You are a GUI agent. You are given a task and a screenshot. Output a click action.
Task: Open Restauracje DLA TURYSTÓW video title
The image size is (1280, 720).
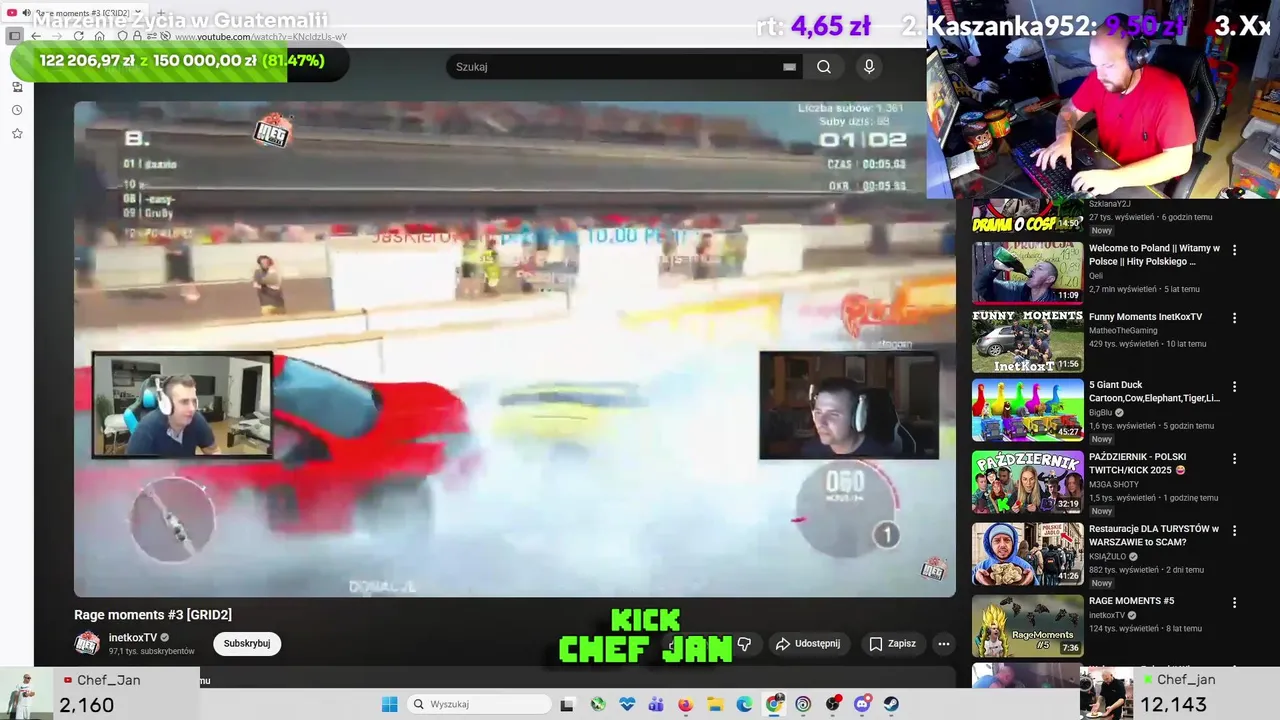pos(1154,535)
